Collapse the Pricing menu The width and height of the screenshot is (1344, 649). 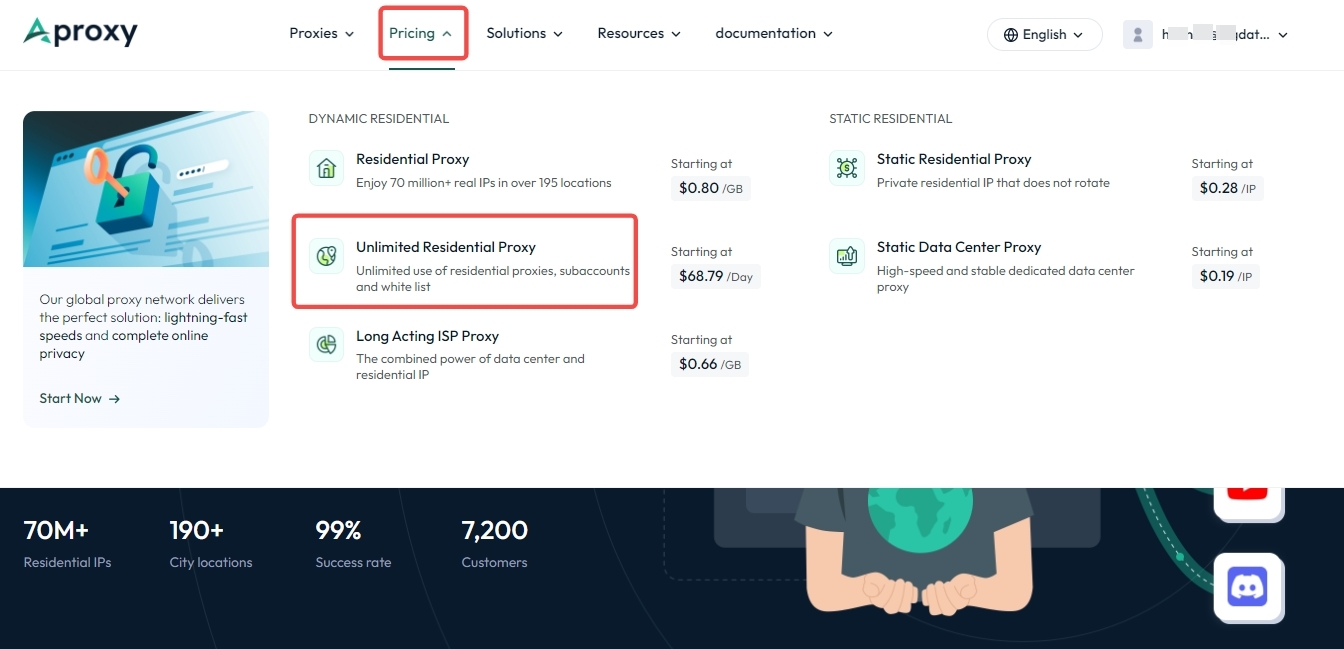420,33
